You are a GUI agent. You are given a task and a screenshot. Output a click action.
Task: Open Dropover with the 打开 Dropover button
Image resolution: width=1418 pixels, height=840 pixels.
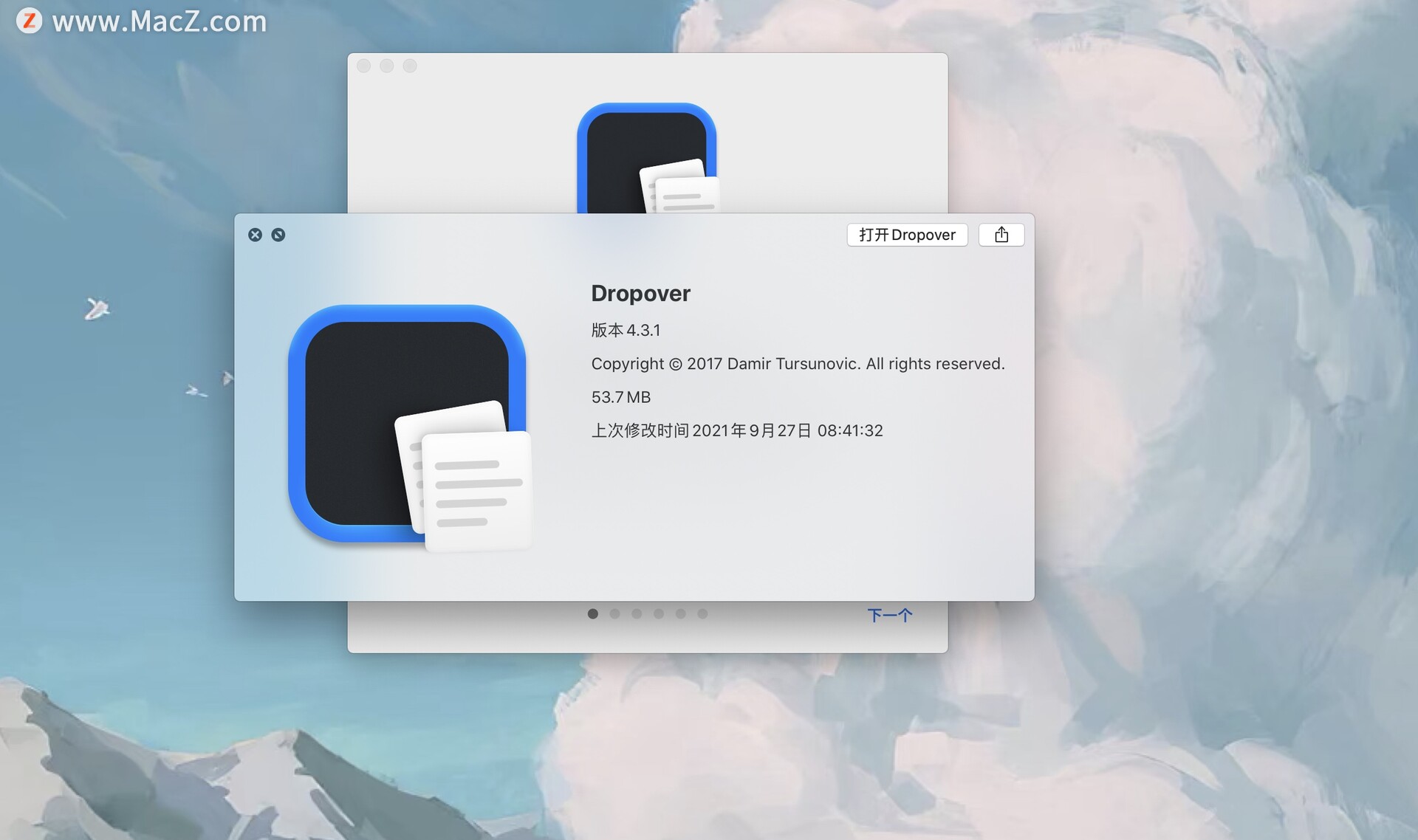pos(907,235)
